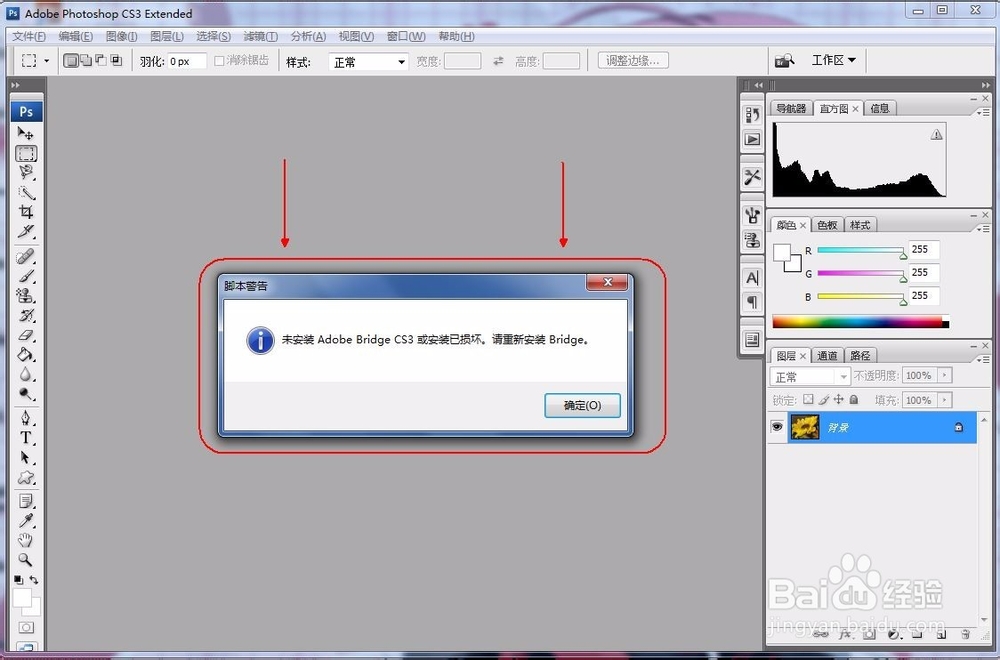Open the File menu
The image size is (1000, 660).
(29, 36)
